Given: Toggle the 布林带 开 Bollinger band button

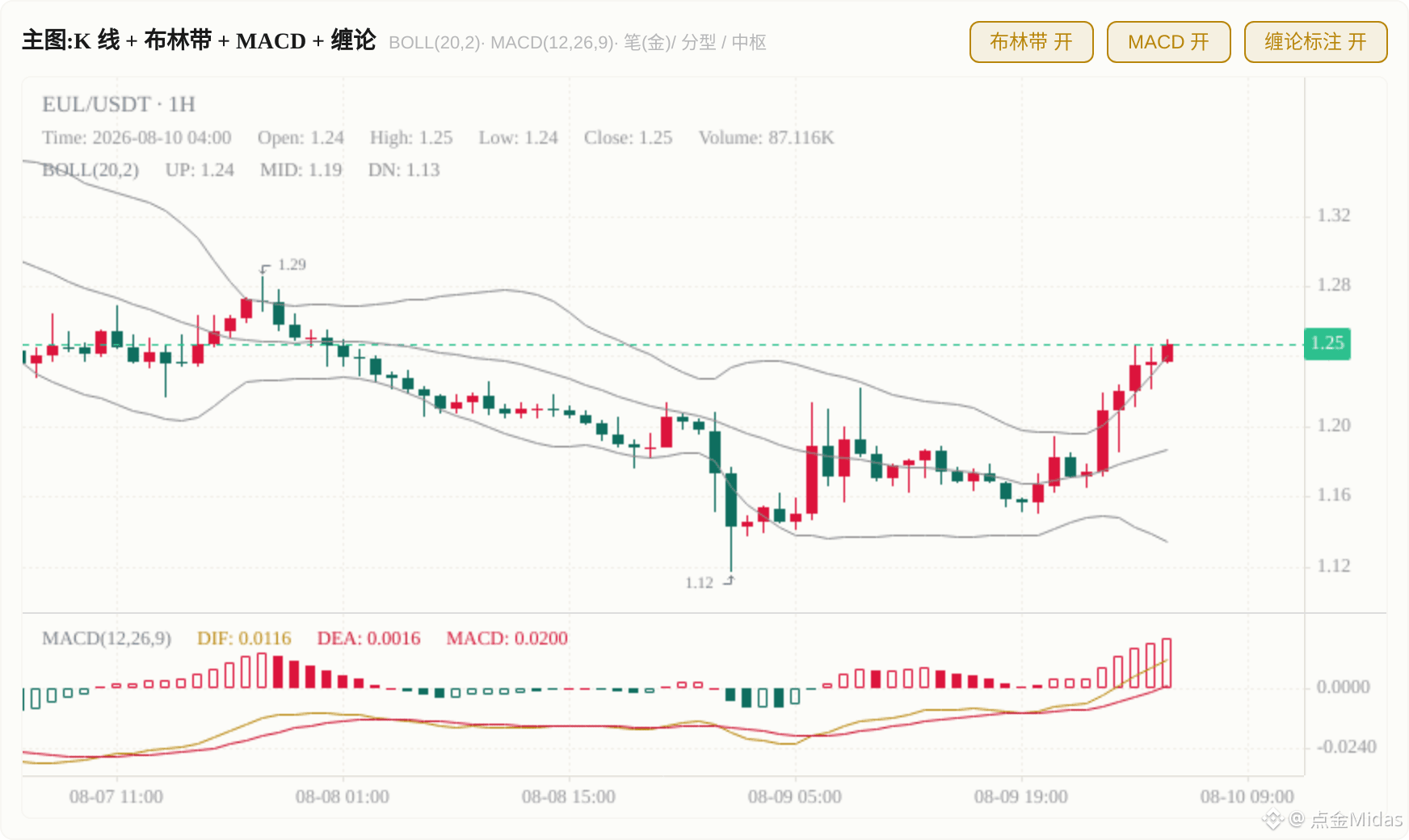Looking at the screenshot, I should click(1031, 42).
